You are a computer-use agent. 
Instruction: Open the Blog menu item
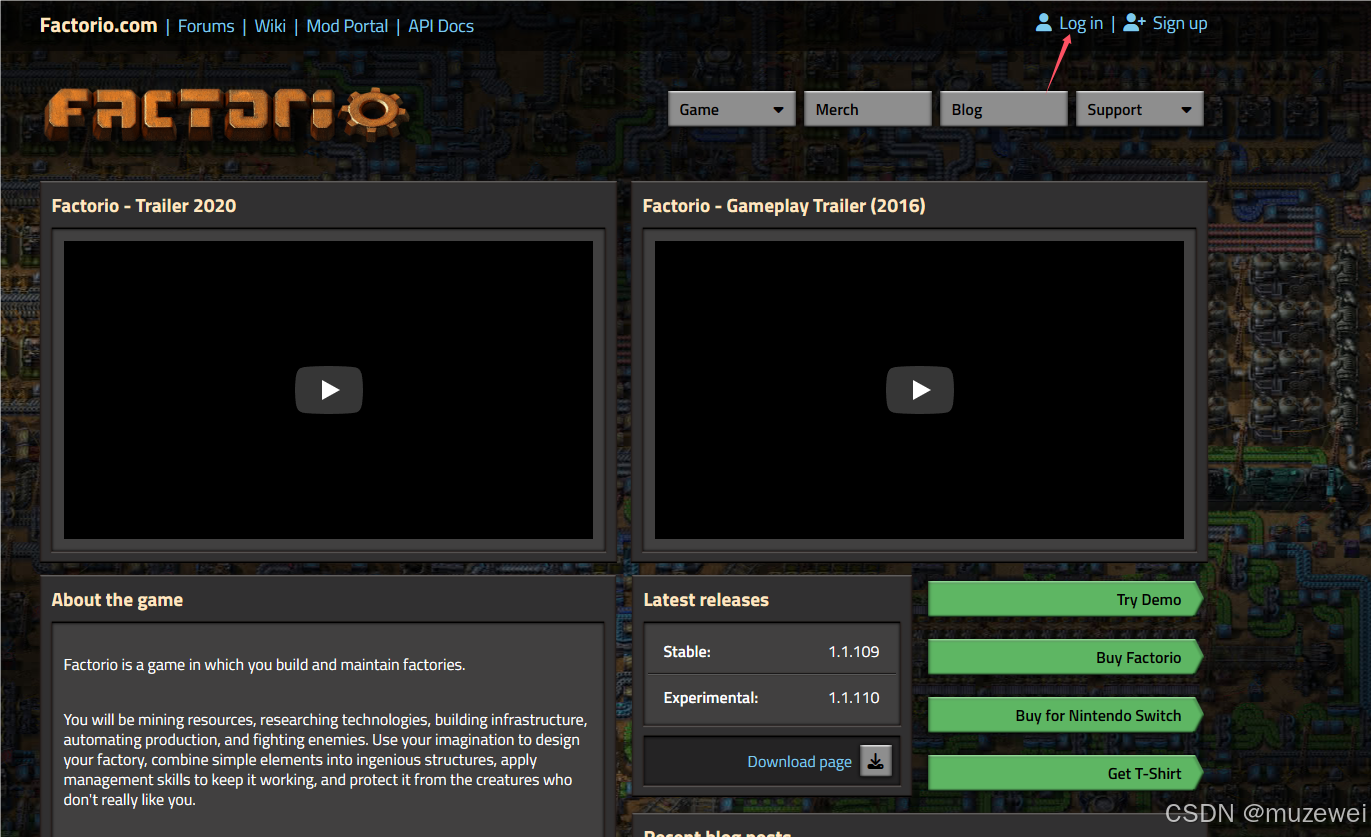[x=1003, y=109]
